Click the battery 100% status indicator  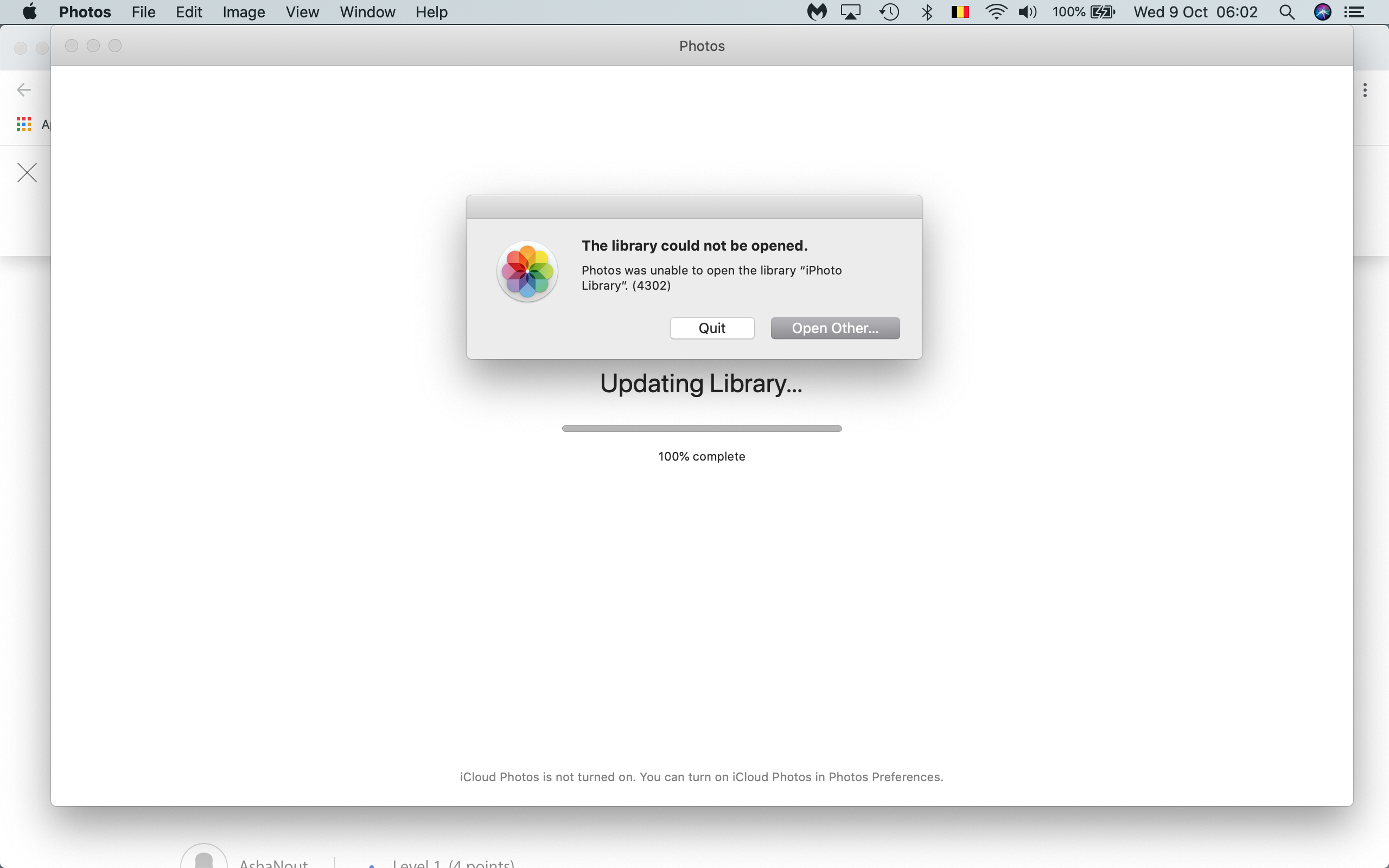coord(1083,12)
